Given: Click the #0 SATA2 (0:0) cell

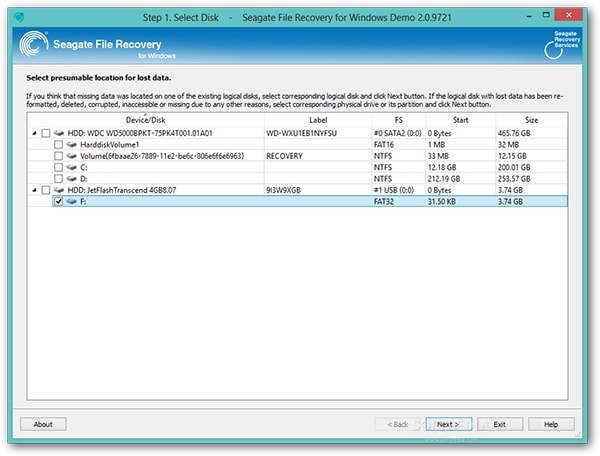Looking at the screenshot, I should [398, 133].
